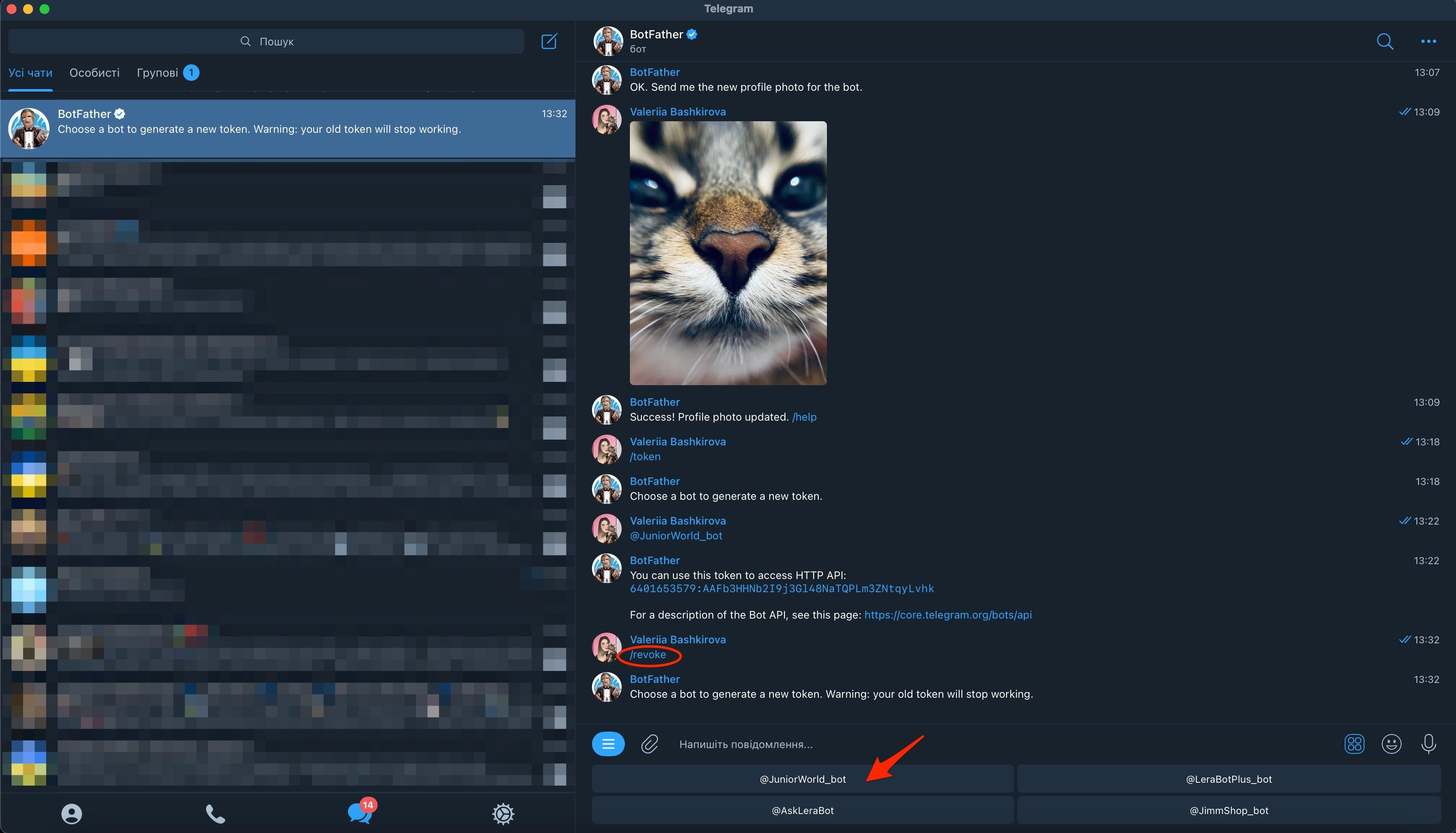Open the core.telegram.org/bots/api link
This screenshot has width=1456, height=833.
pyautogui.click(x=948, y=614)
